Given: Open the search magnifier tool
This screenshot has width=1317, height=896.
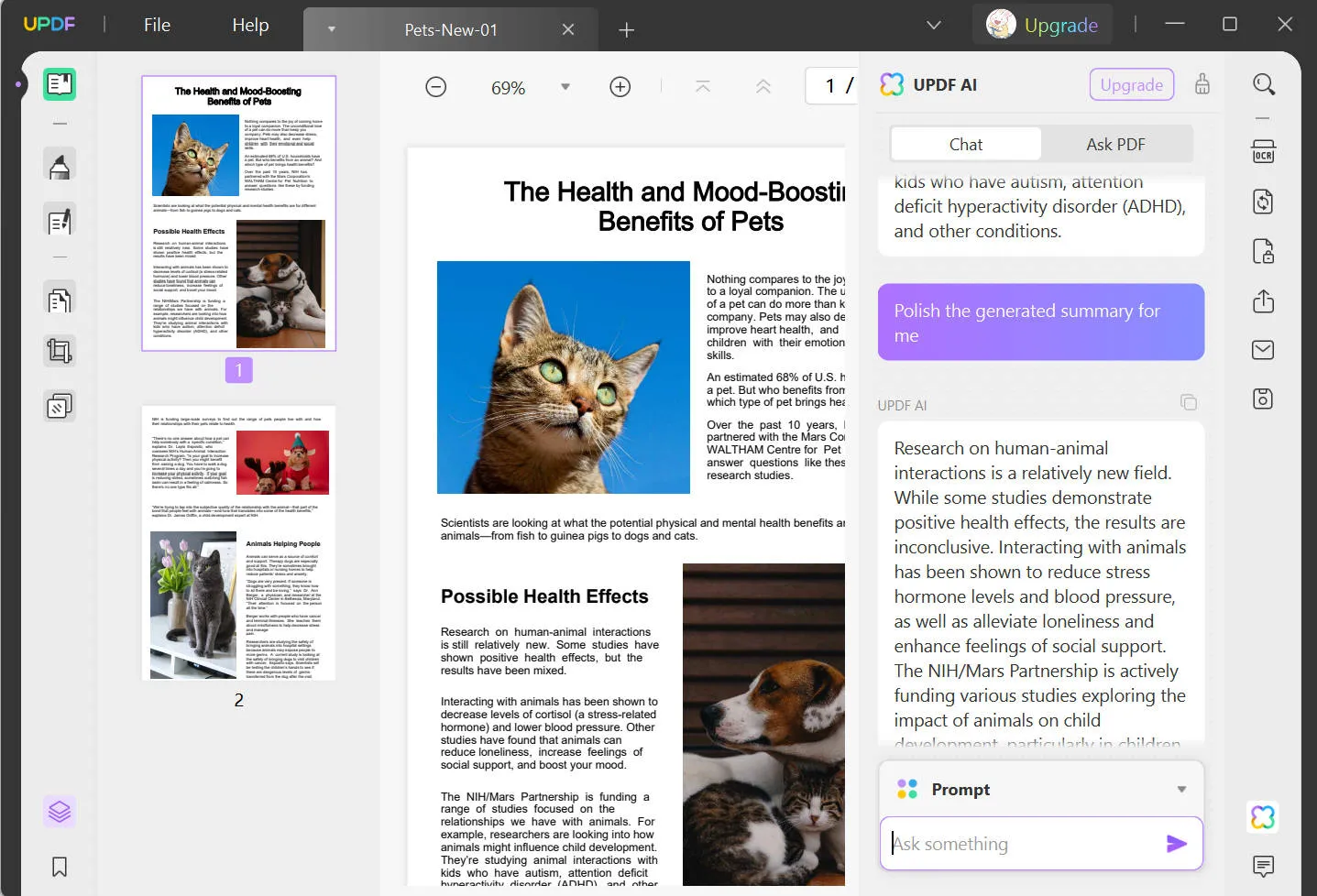Looking at the screenshot, I should click(1263, 84).
